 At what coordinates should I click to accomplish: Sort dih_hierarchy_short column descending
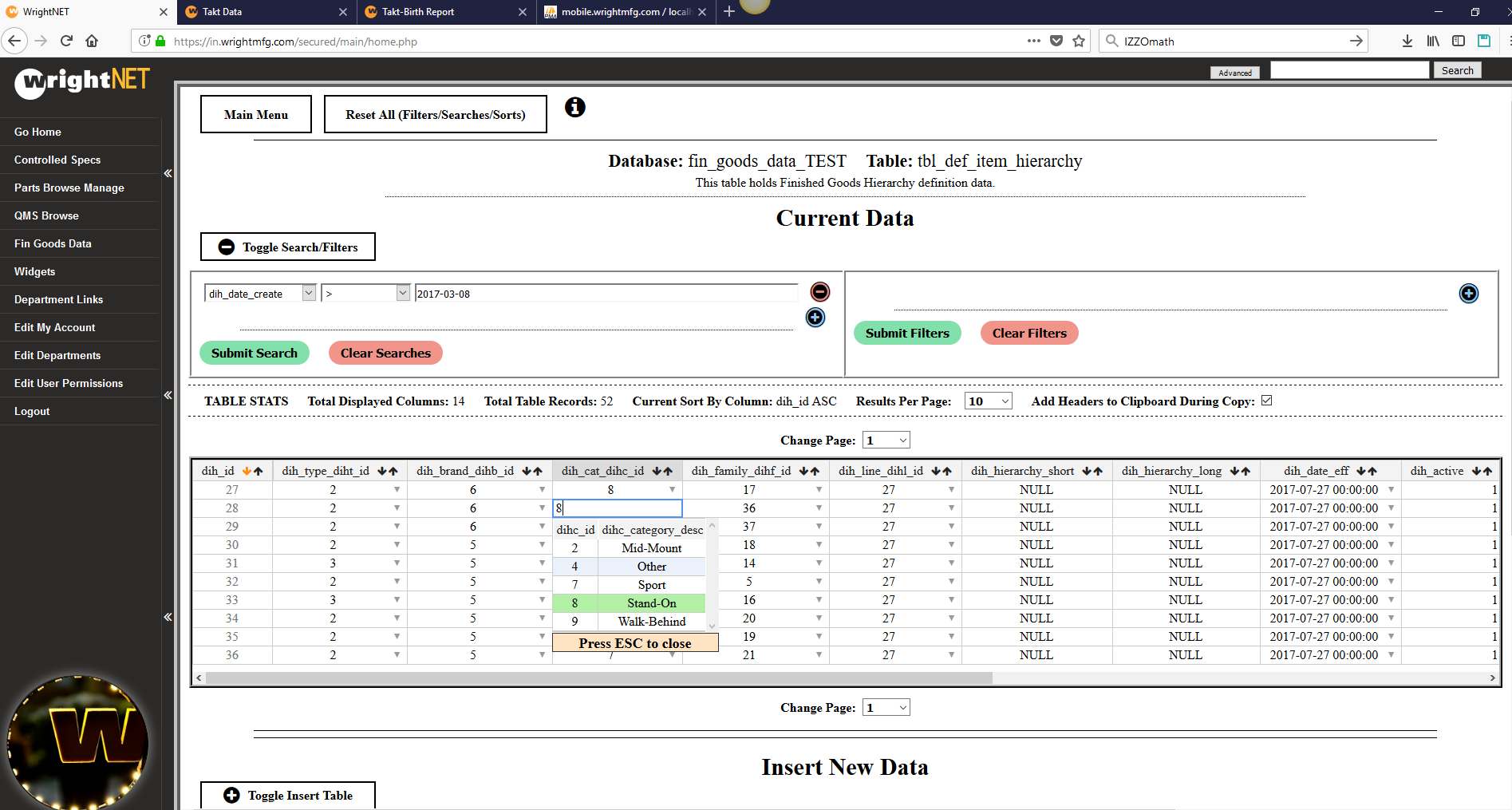point(1087,472)
